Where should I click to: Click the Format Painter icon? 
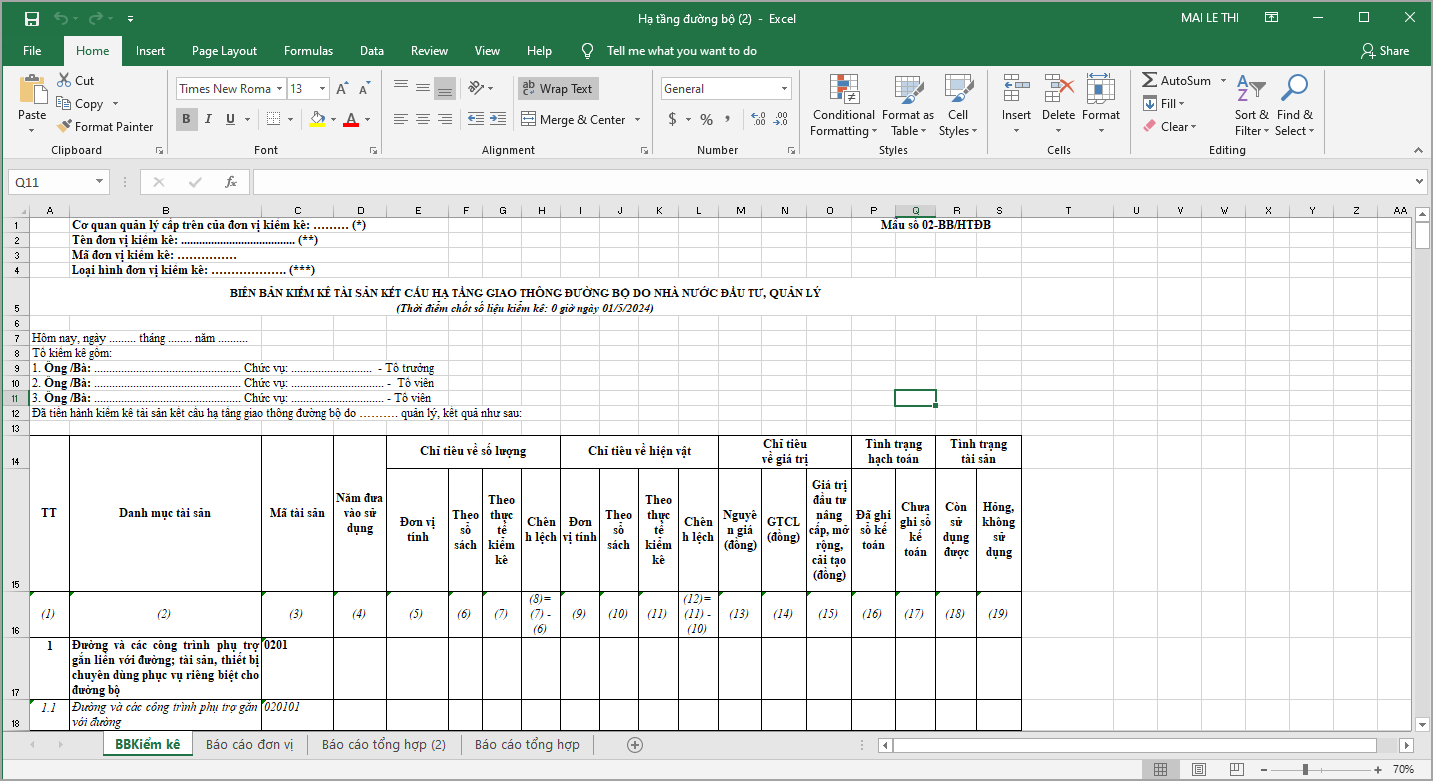pyautogui.click(x=65, y=127)
